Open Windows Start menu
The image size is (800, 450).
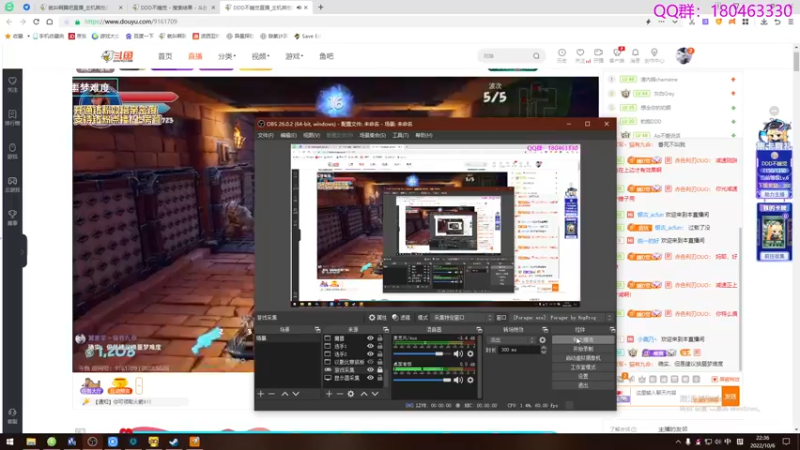pos(10,441)
